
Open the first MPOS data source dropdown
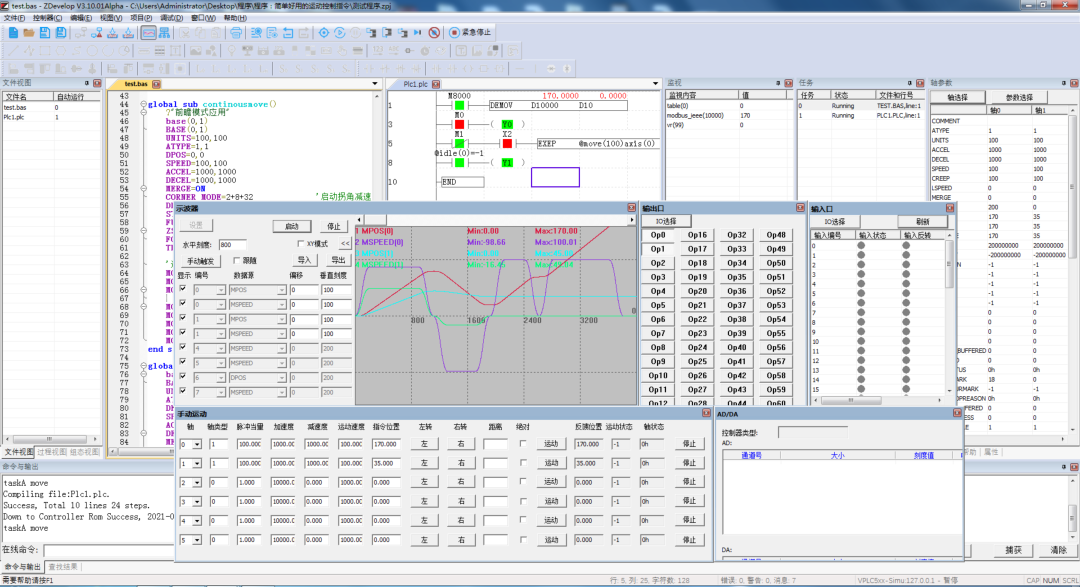pos(283,290)
